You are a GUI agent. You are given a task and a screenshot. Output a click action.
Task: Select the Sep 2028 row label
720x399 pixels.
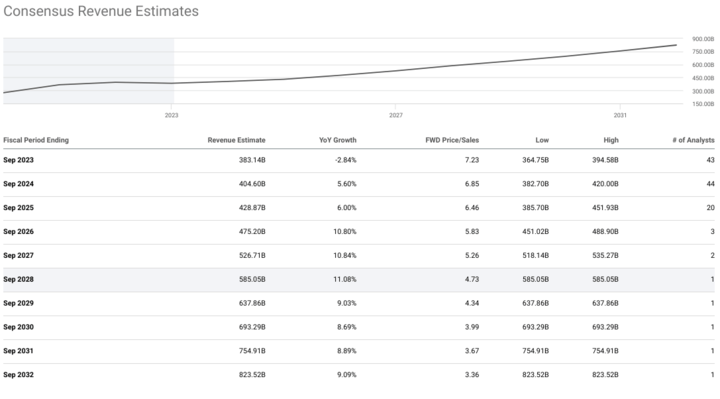tap(18, 280)
